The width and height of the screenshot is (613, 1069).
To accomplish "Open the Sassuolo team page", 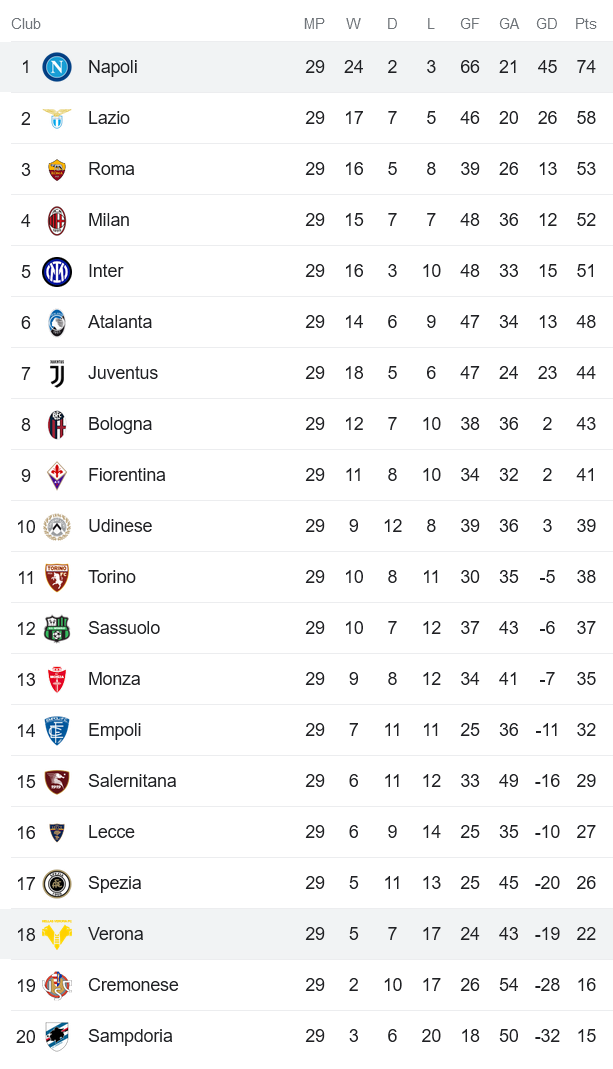I will tap(124, 628).
